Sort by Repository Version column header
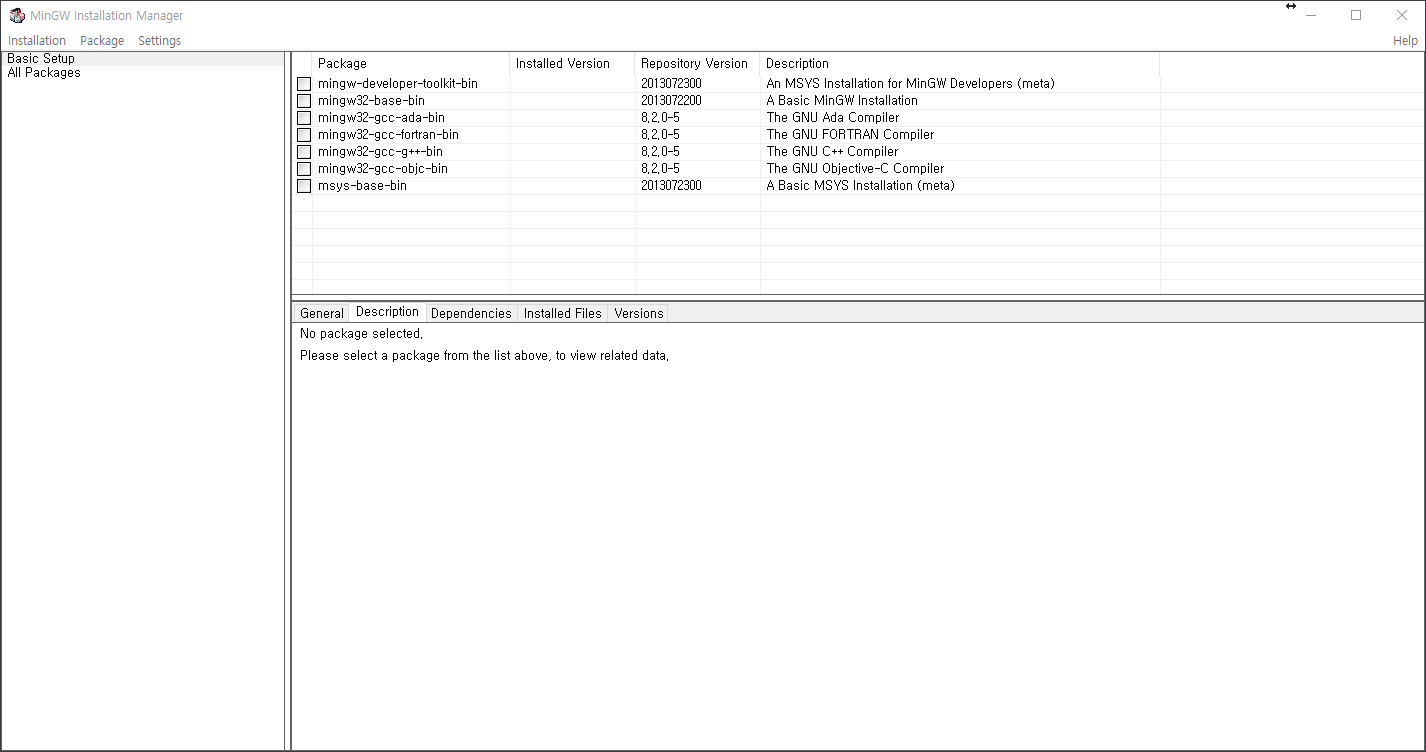Screen dimensions: 1426x752 pyautogui.click(x=697, y=64)
